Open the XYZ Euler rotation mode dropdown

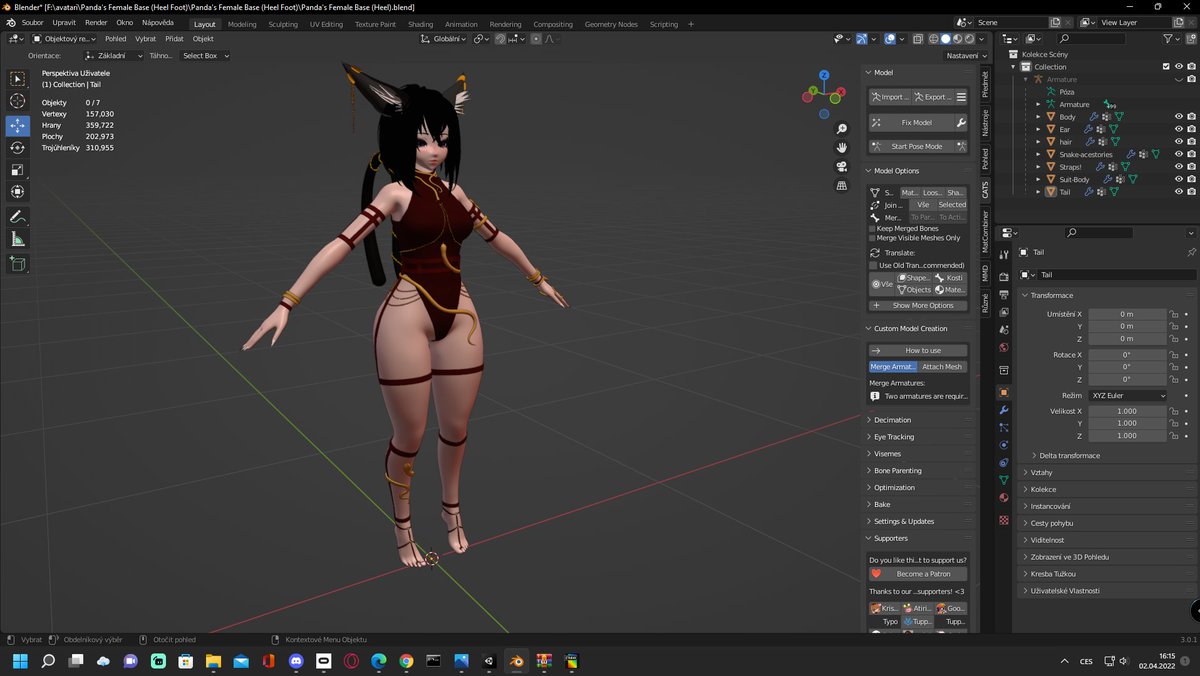pos(1128,395)
